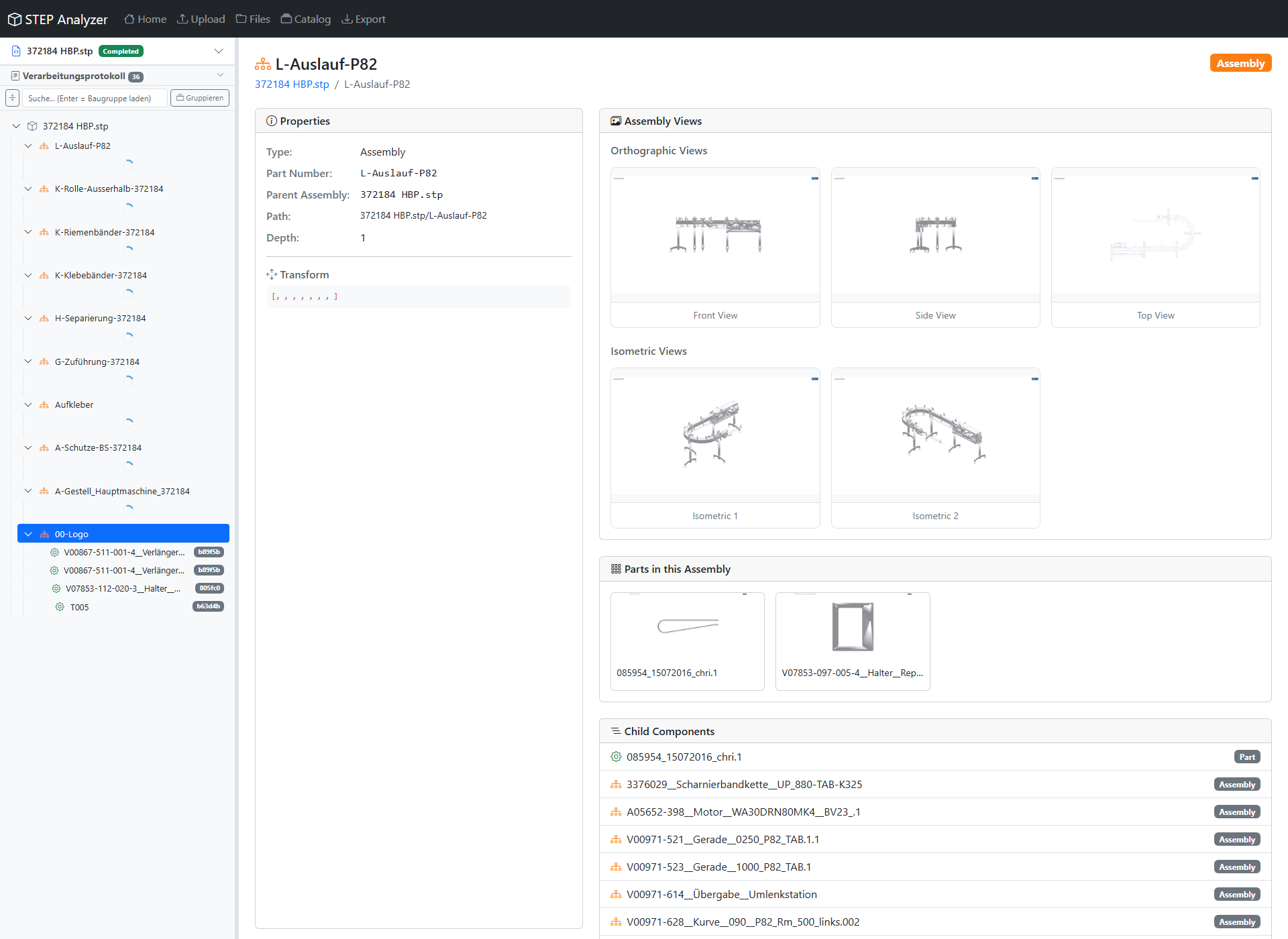Image resolution: width=1288 pixels, height=939 pixels.
Task: Select the 3376029__Scharnierbandkette child component
Action: [x=744, y=784]
